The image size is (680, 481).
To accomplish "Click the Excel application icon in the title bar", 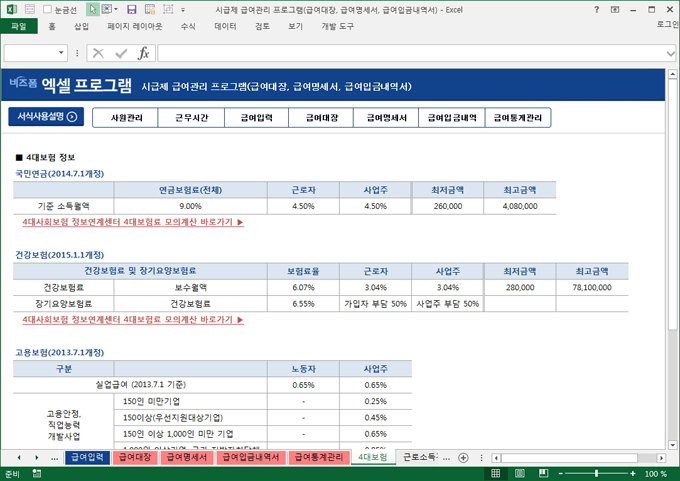I will [x=12, y=9].
